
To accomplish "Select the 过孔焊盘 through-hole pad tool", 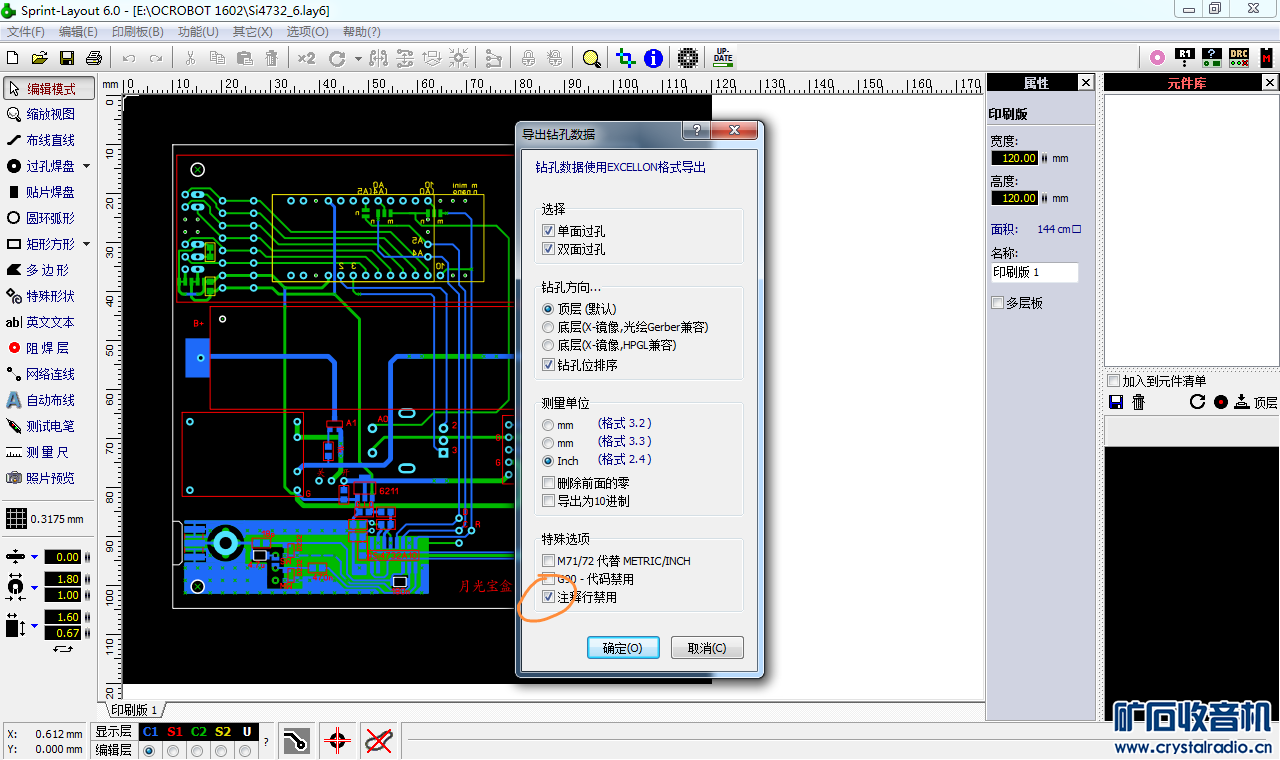I will pyautogui.click(x=50, y=166).
